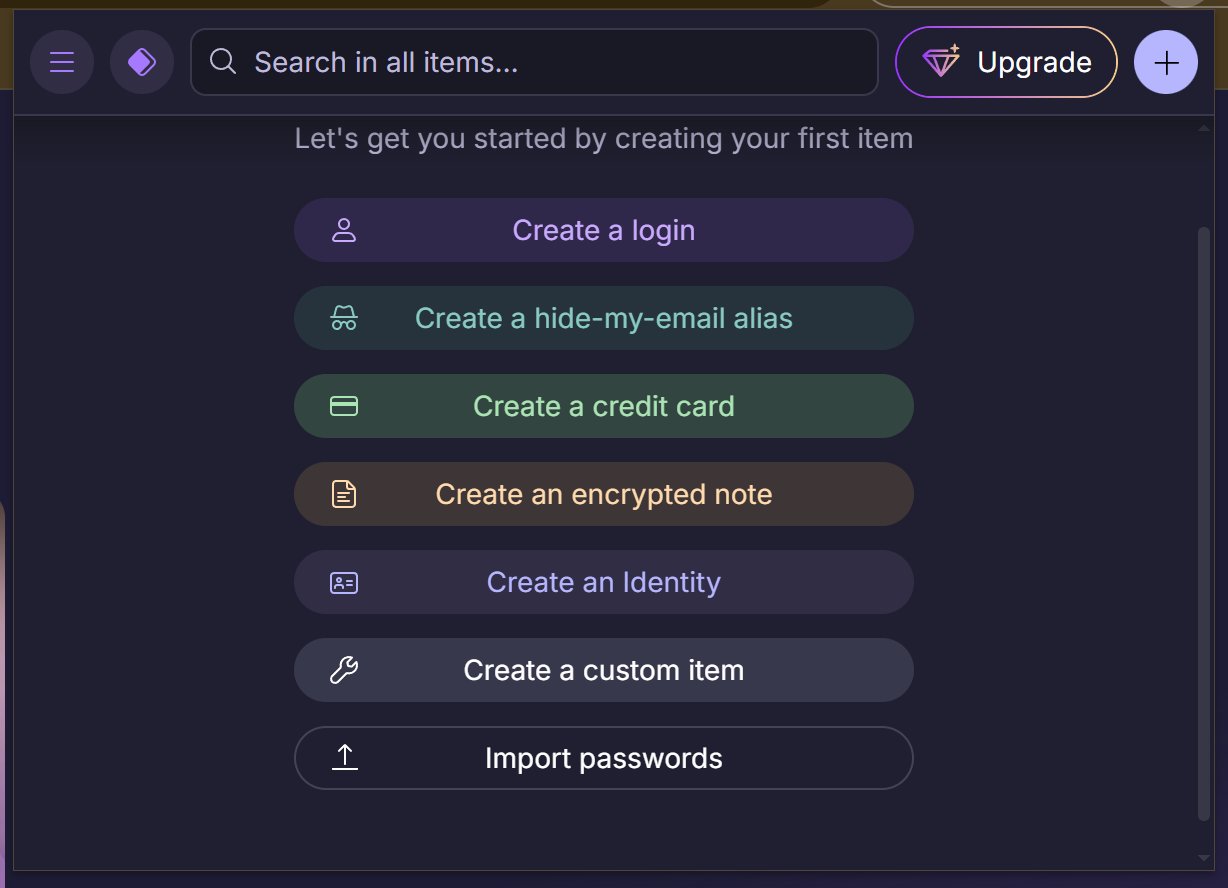
Task: Click the identity card icon
Action: coord(344,582)
